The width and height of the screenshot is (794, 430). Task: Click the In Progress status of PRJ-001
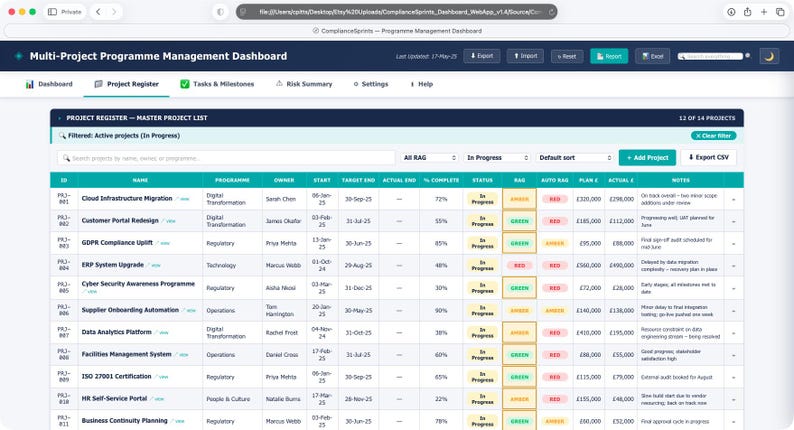click(482, 199)
